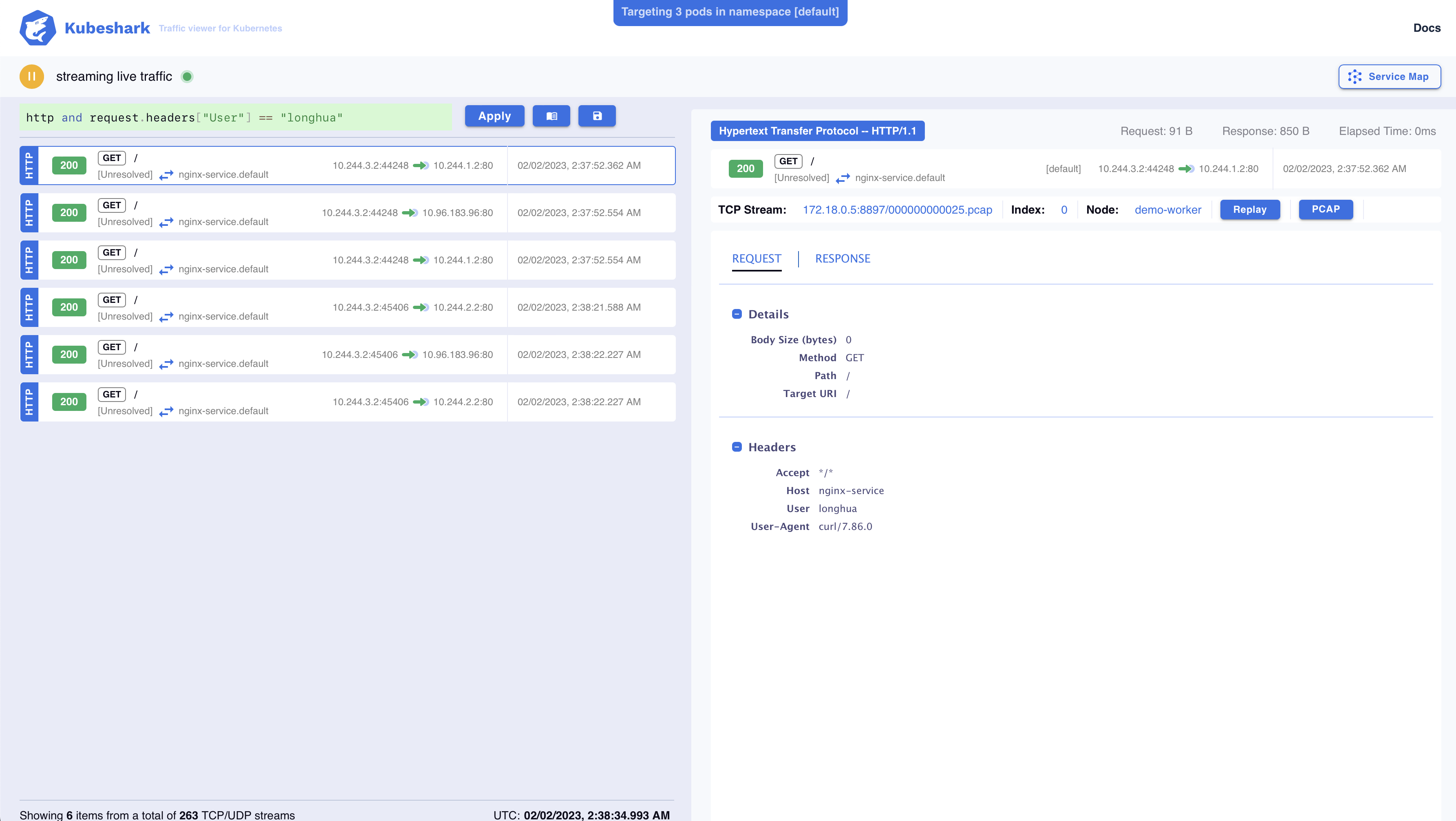This screenshot has height=821, width=1456.
Task: Click the Showing 6 items of 263 streams status text
Action: click(157, 815)
